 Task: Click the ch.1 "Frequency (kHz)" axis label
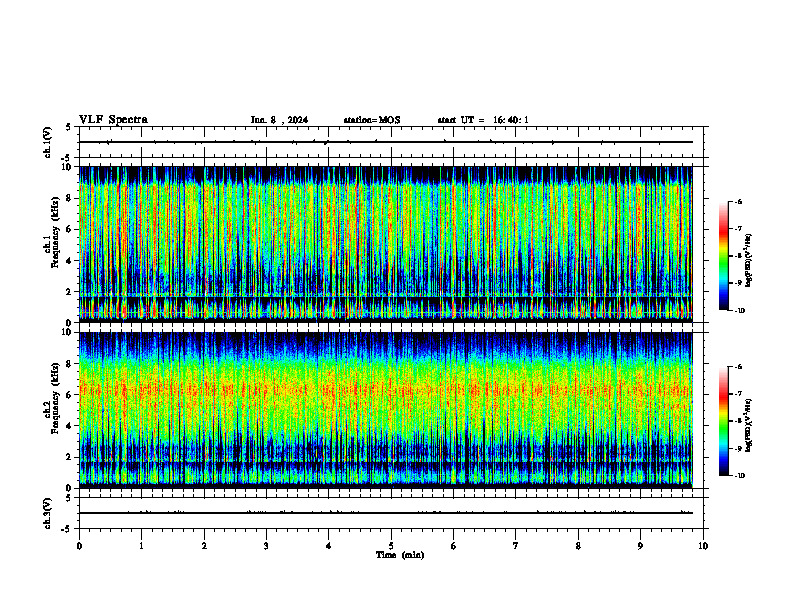[x=56, y=232]
